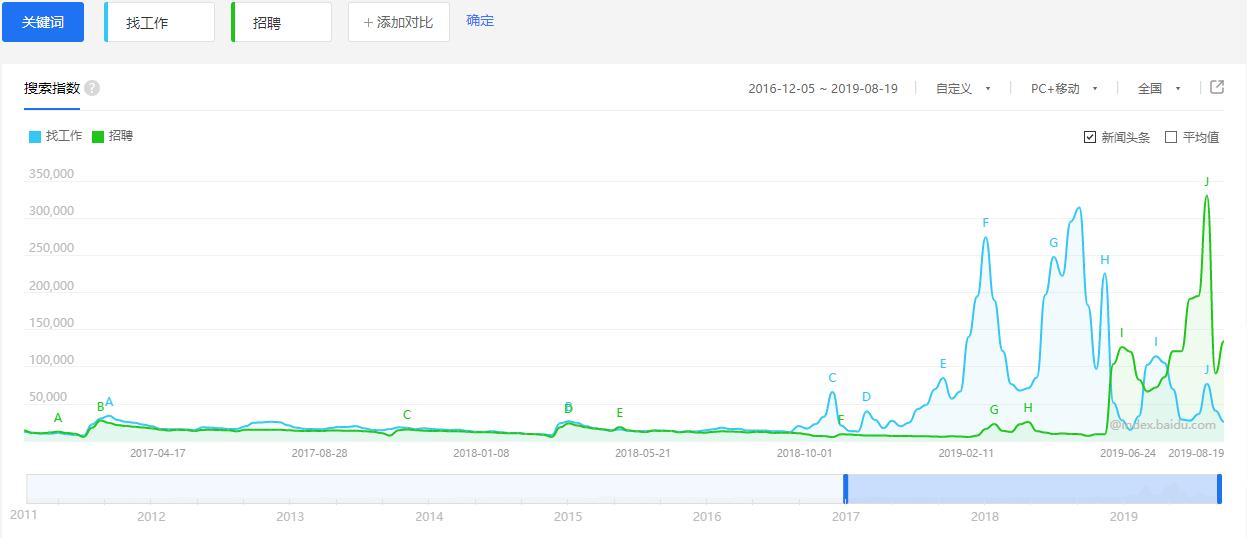Open the 全国 region dropdown
1247x538 pixels.
1159,88
